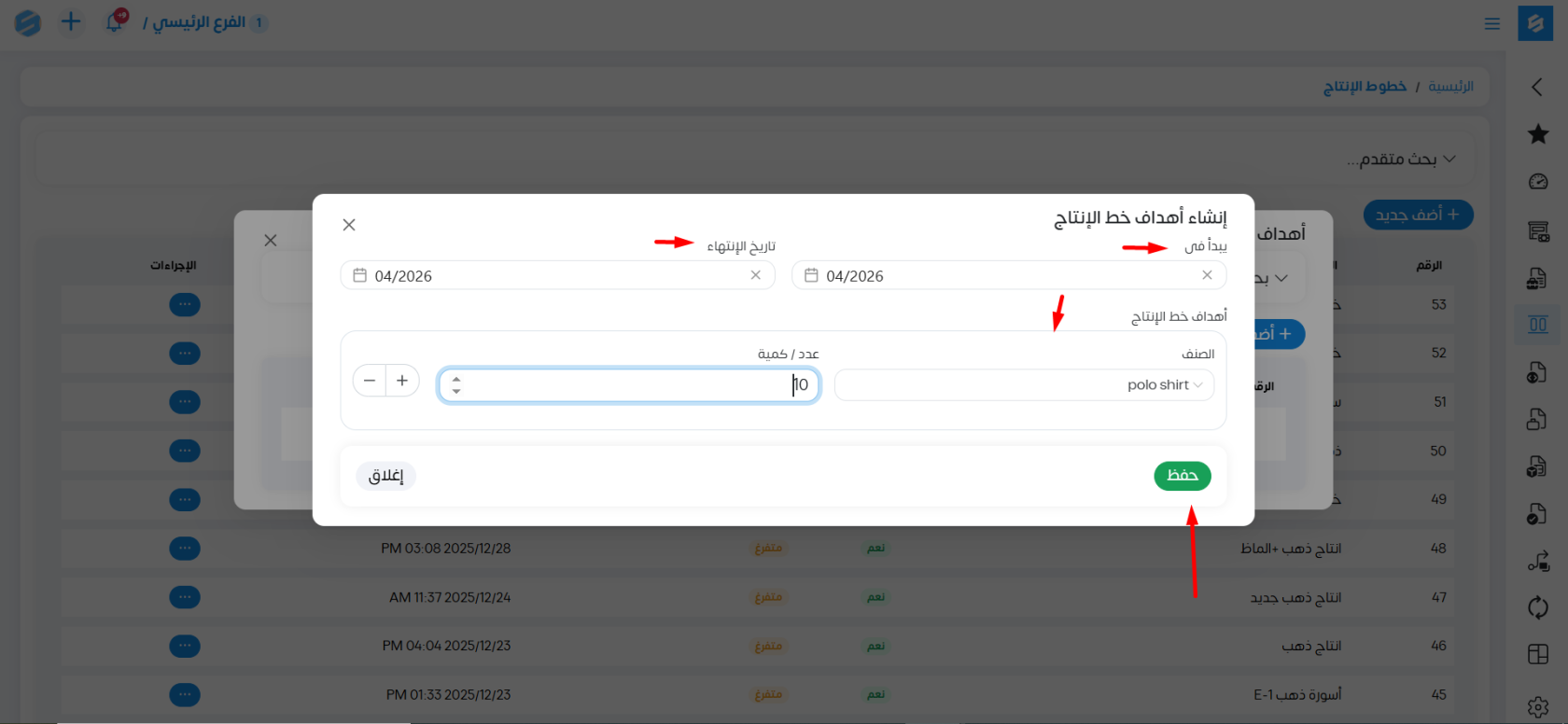Image resolution: width=1568 pixels, height=724 pixels.
Task: Click the إغلاق close button
Action: [385, 476]
